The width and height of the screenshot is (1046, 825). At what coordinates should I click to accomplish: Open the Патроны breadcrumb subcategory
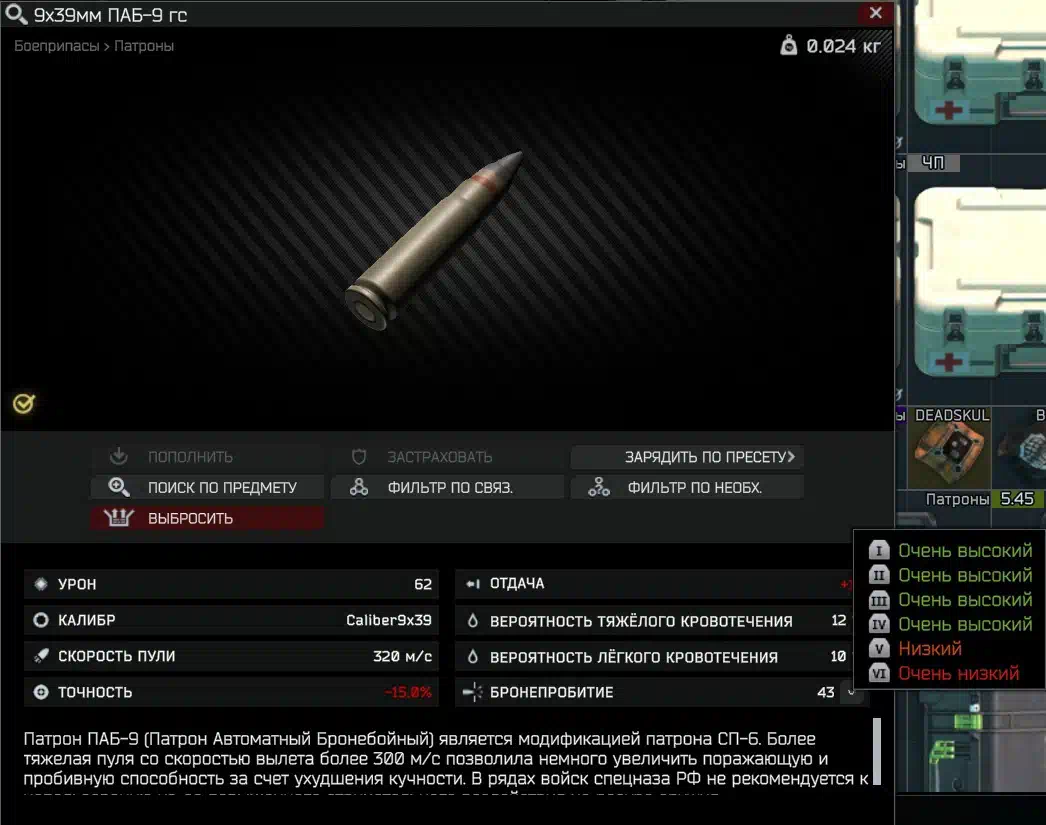click(x=144, y=46)
